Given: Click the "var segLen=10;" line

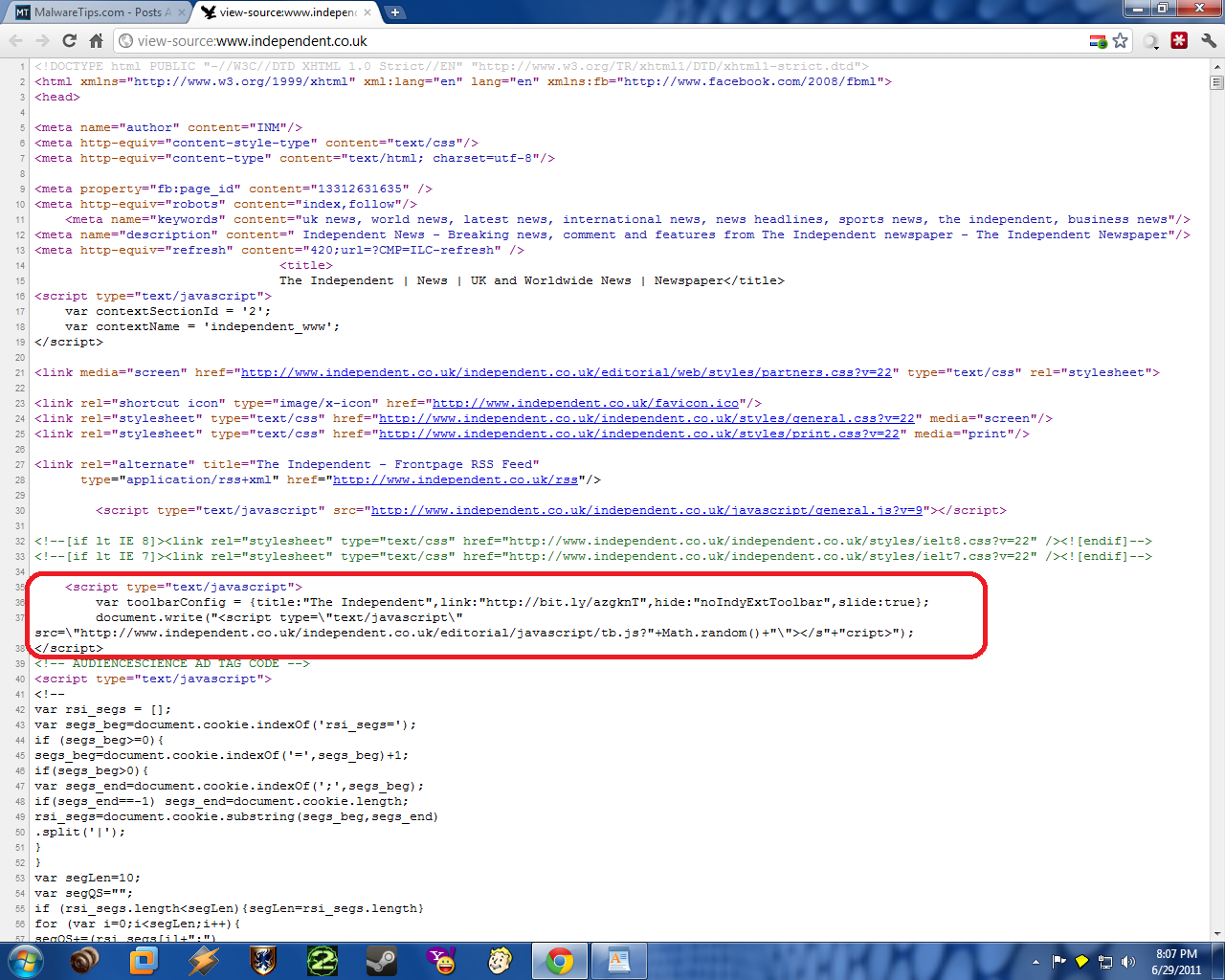Looking at the screenshot, I should (x=88, y=878).
